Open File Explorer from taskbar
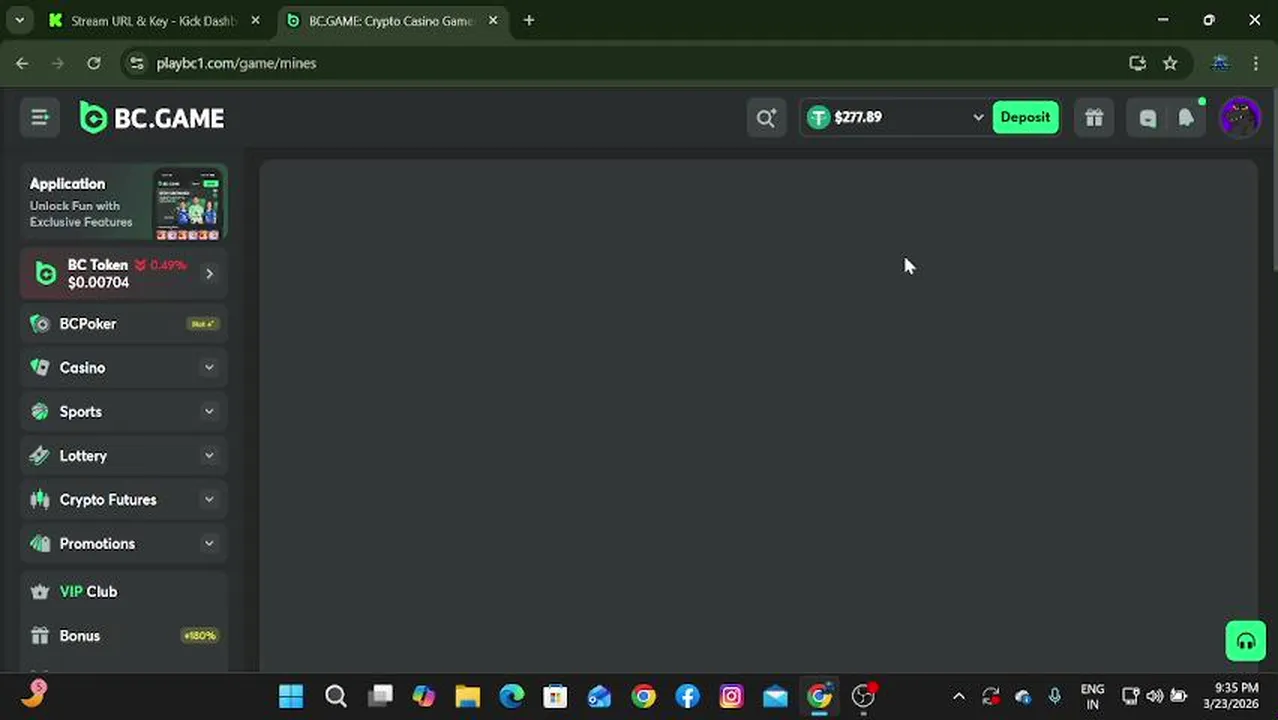The height and width of the screenshot is (720, 1278). [468, 696]
